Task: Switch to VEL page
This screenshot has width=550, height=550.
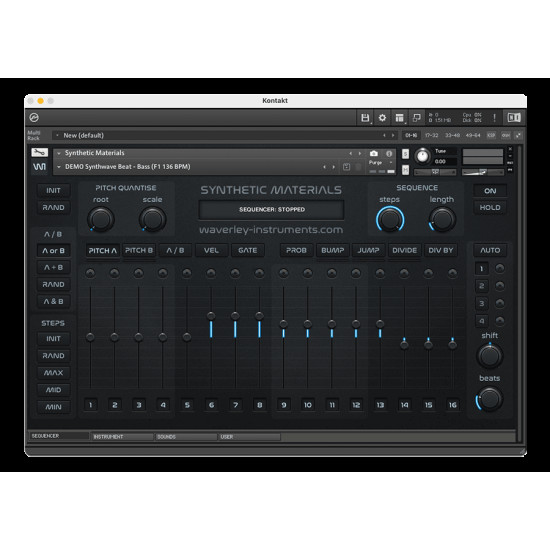Action: [x=212, y=250]
